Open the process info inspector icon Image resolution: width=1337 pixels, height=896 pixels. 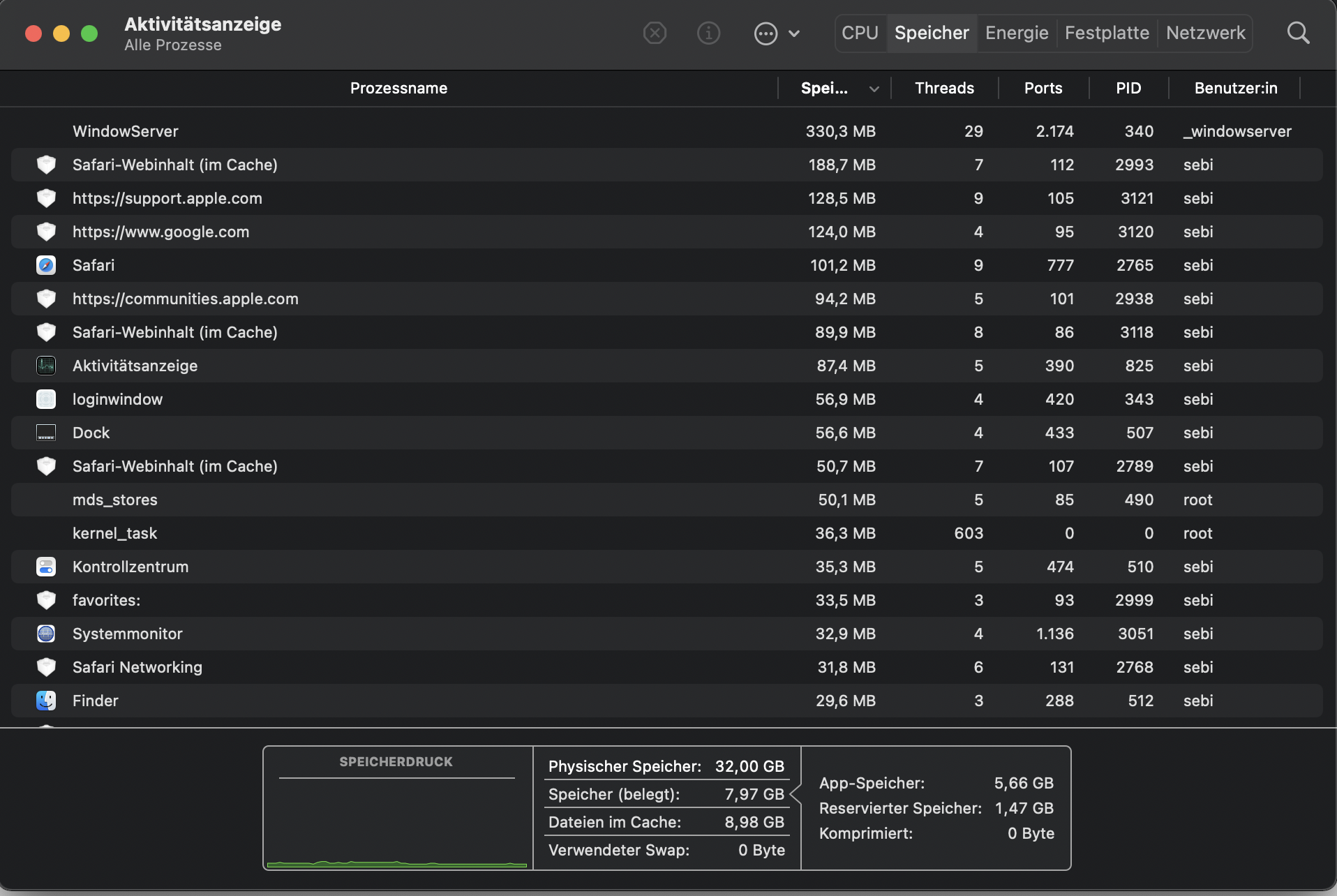708,33
